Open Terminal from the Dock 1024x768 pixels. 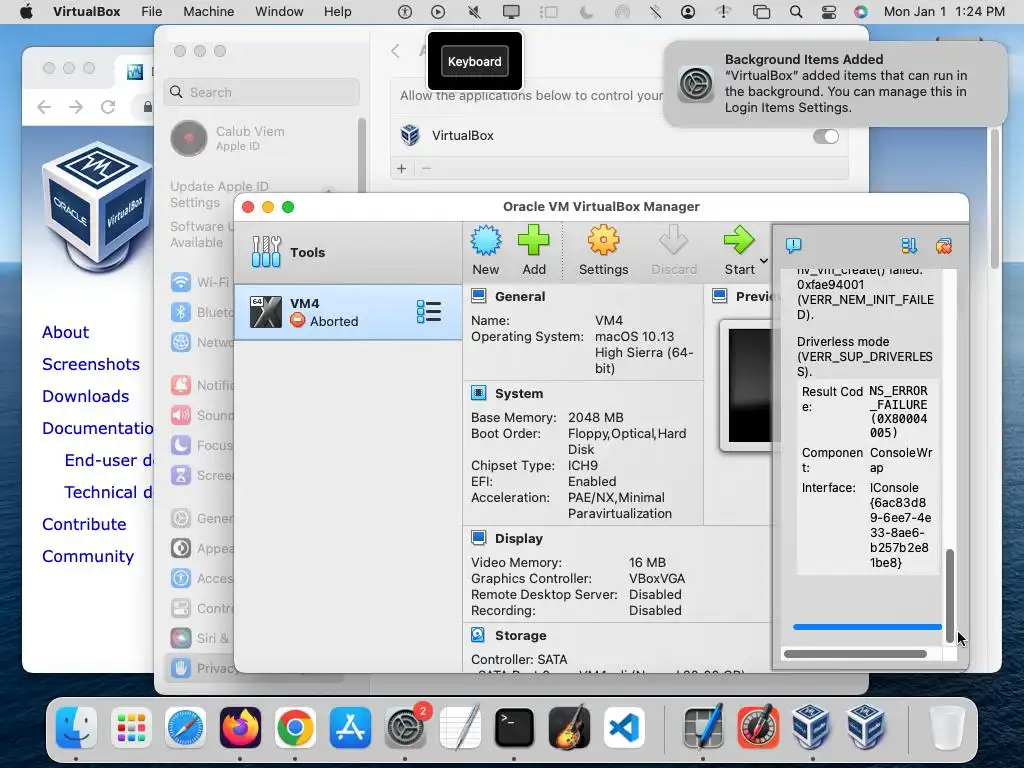(x=515, y=728)
